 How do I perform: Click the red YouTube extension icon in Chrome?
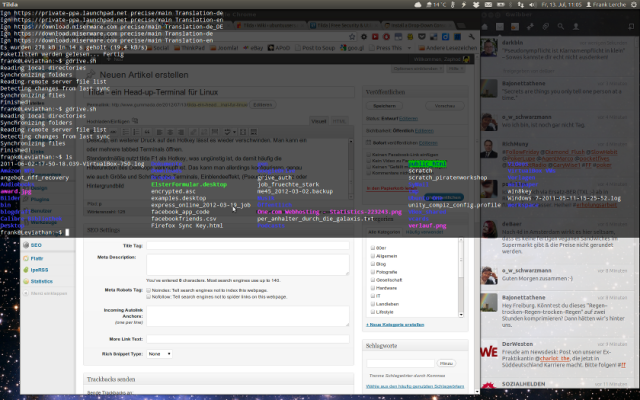click(x=375, y=37)
